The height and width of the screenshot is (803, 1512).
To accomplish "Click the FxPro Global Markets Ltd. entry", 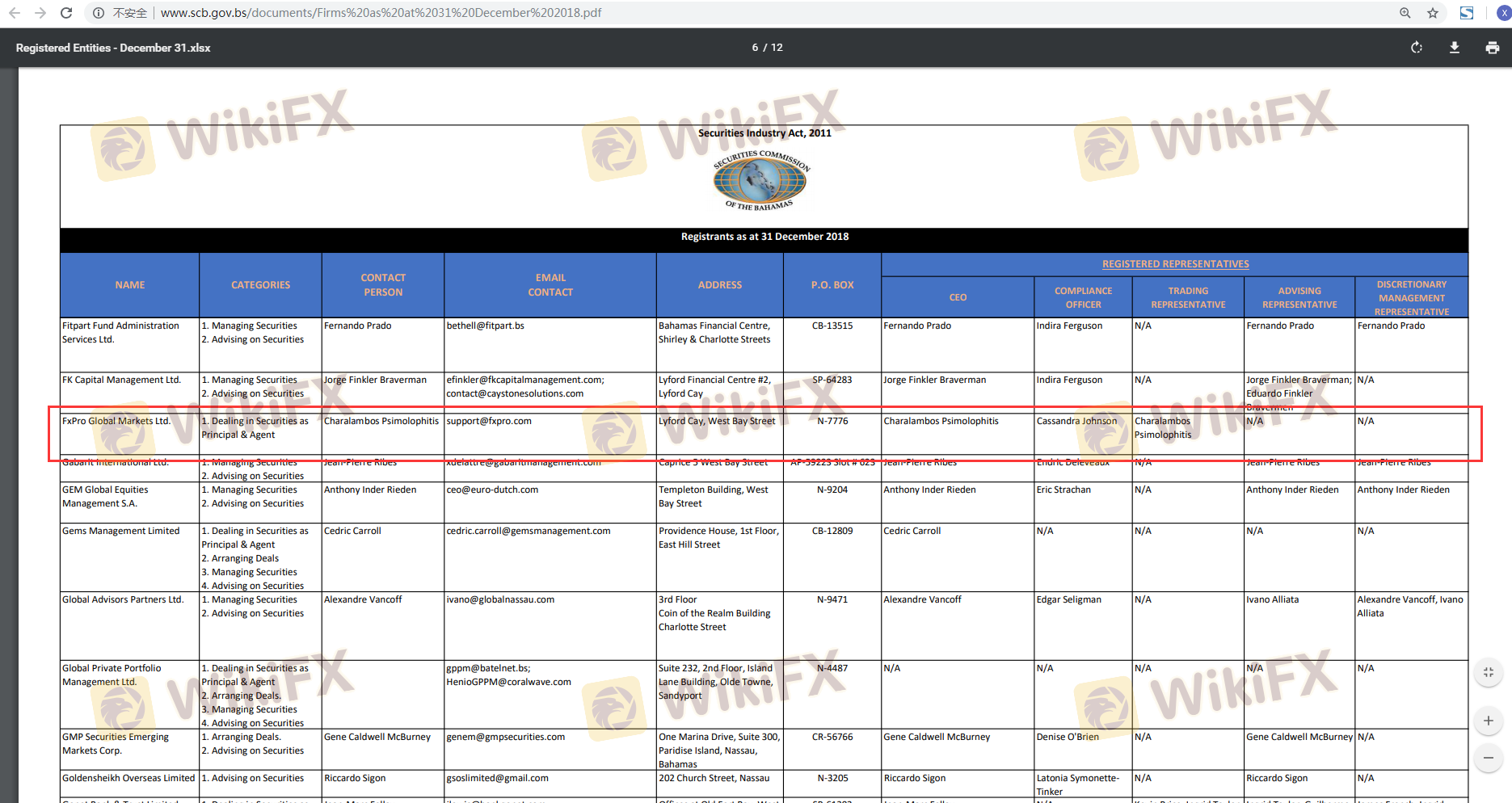I will (x=116, y=421).
